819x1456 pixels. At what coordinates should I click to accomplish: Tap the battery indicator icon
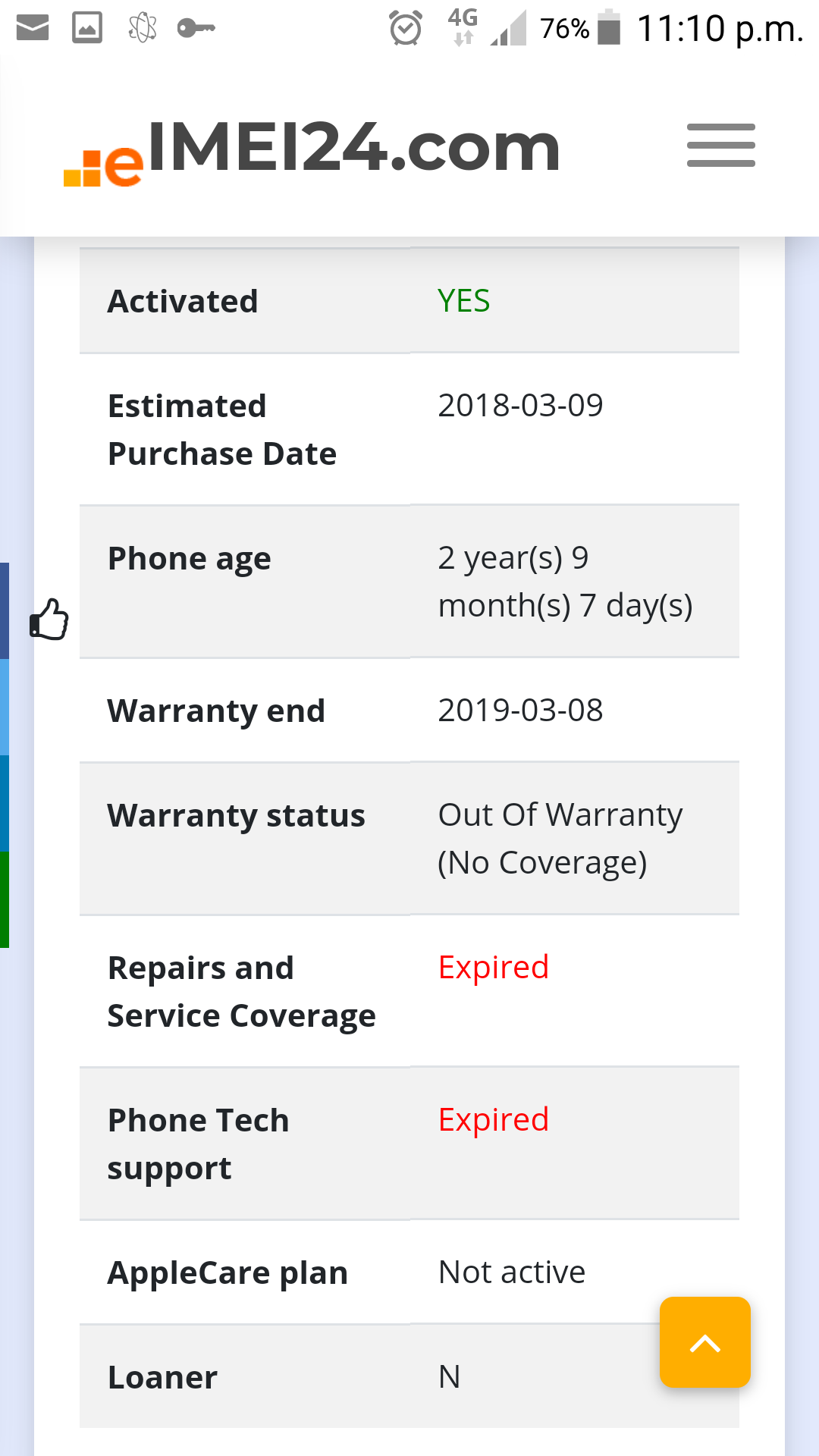(x=609, y=27)
